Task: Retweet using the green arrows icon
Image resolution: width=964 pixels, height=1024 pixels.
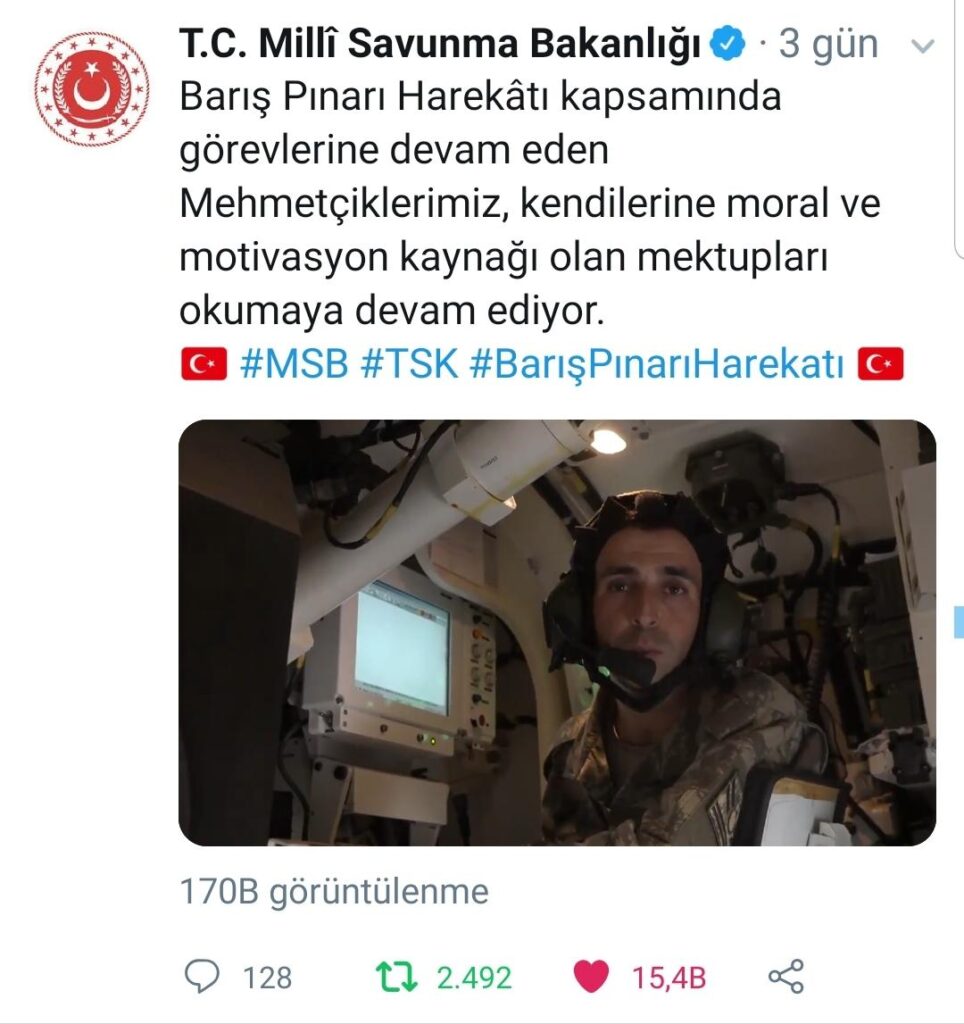Action: click(x=396, y=977)
